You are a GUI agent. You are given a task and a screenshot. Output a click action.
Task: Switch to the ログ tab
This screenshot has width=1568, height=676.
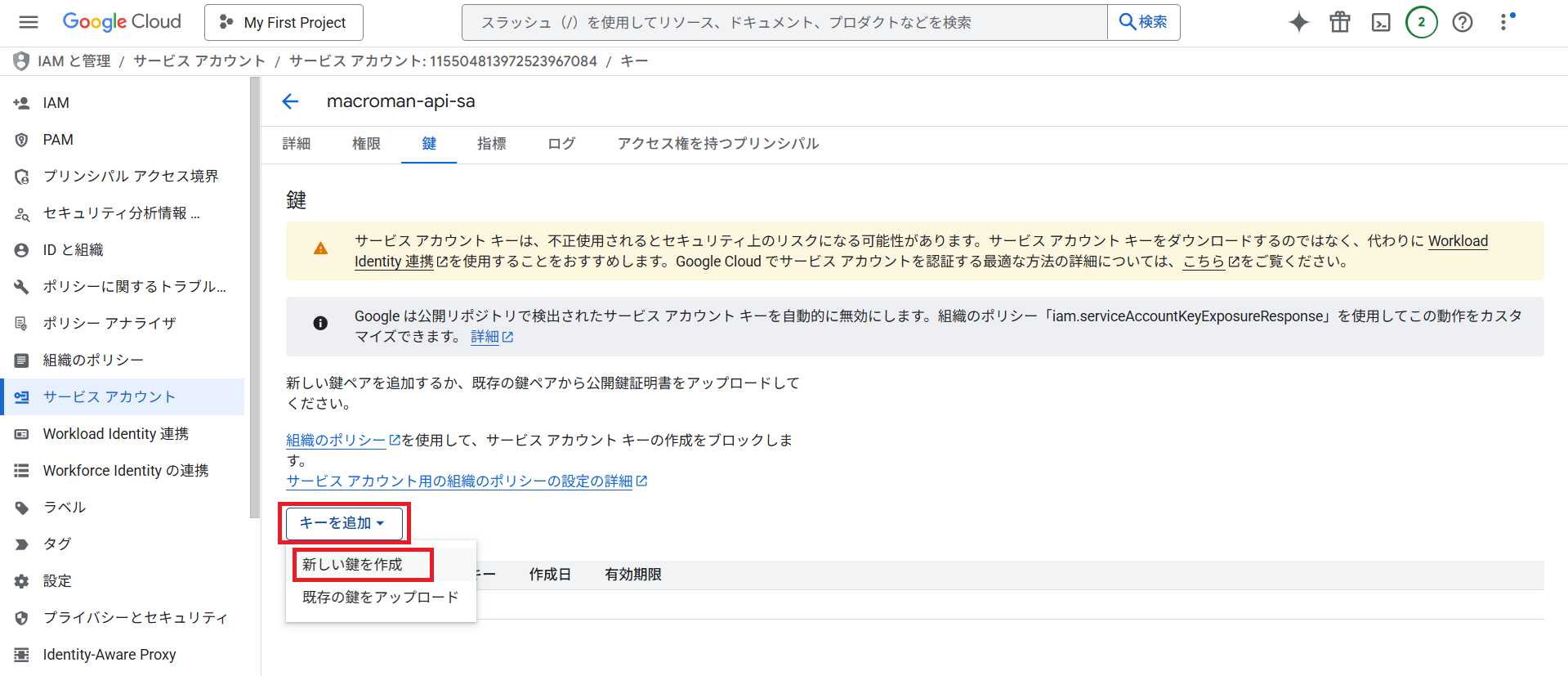pyautogui.click(x=561, y=144)
